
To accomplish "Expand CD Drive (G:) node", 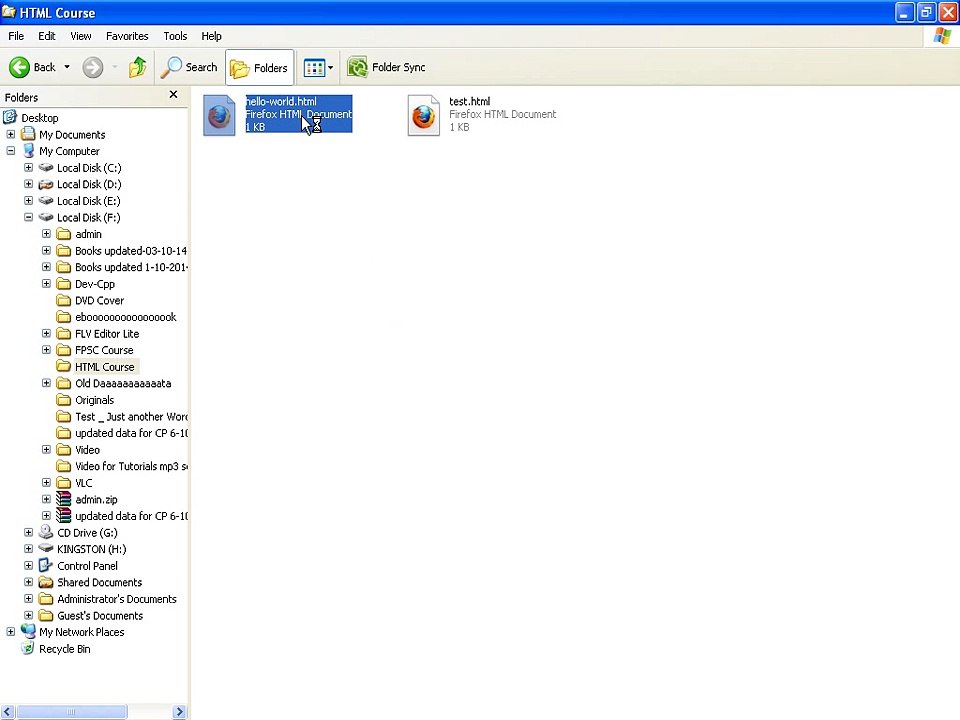I will coord(29,532).
